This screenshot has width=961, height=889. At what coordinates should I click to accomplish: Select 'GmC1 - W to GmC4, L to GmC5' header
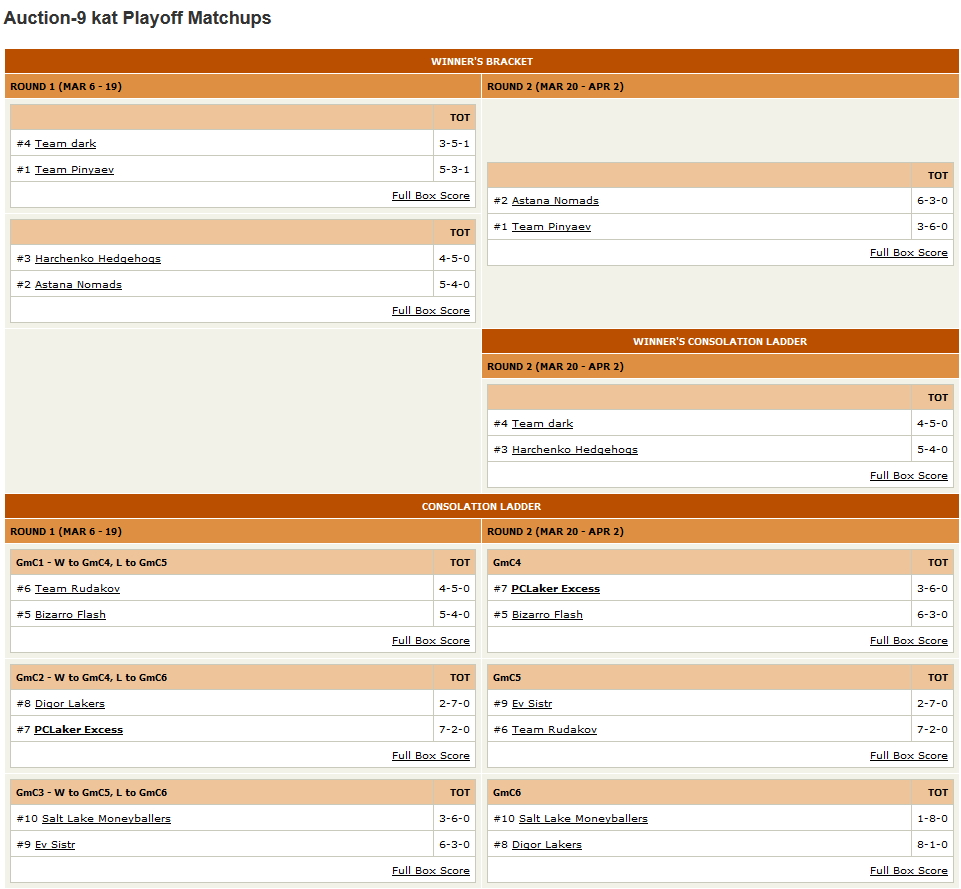pyautogui.click(x=91, y=562)
